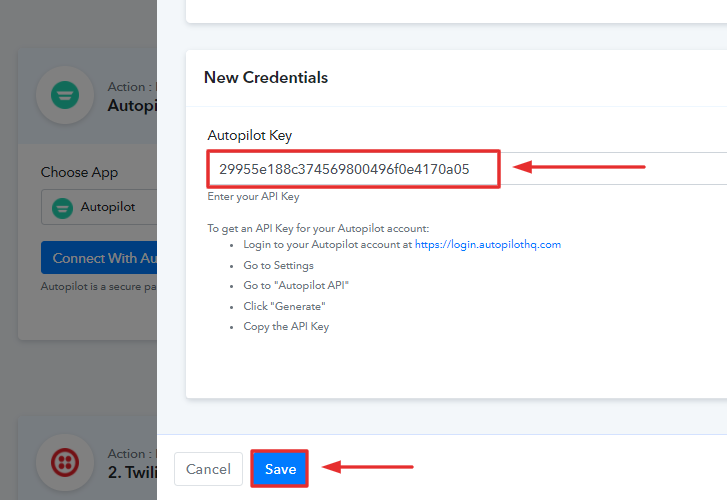Click the Connect With Autopilot button
727x500 pixels.
(x=99, y=257)
